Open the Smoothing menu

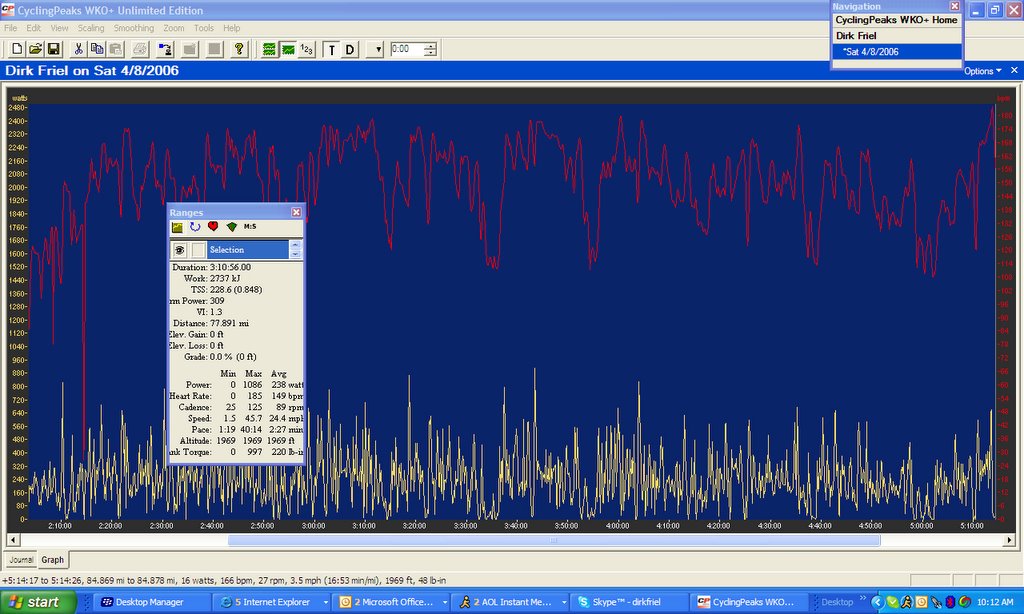[x=134, y=28]
